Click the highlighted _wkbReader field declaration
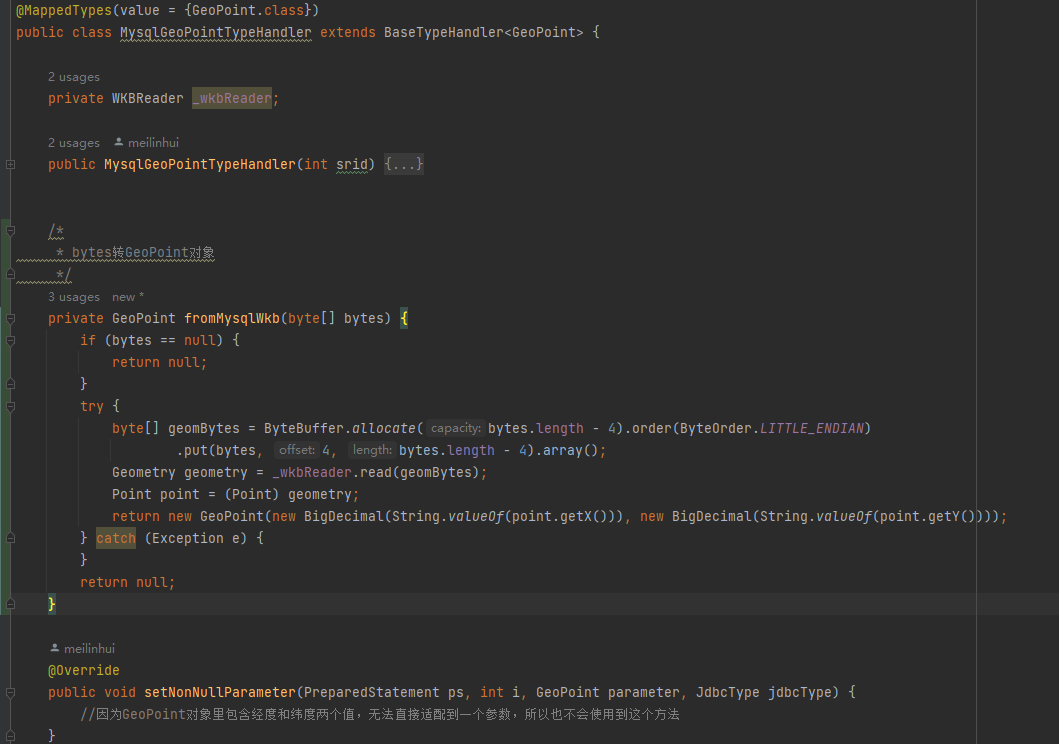 pos(232,99)
